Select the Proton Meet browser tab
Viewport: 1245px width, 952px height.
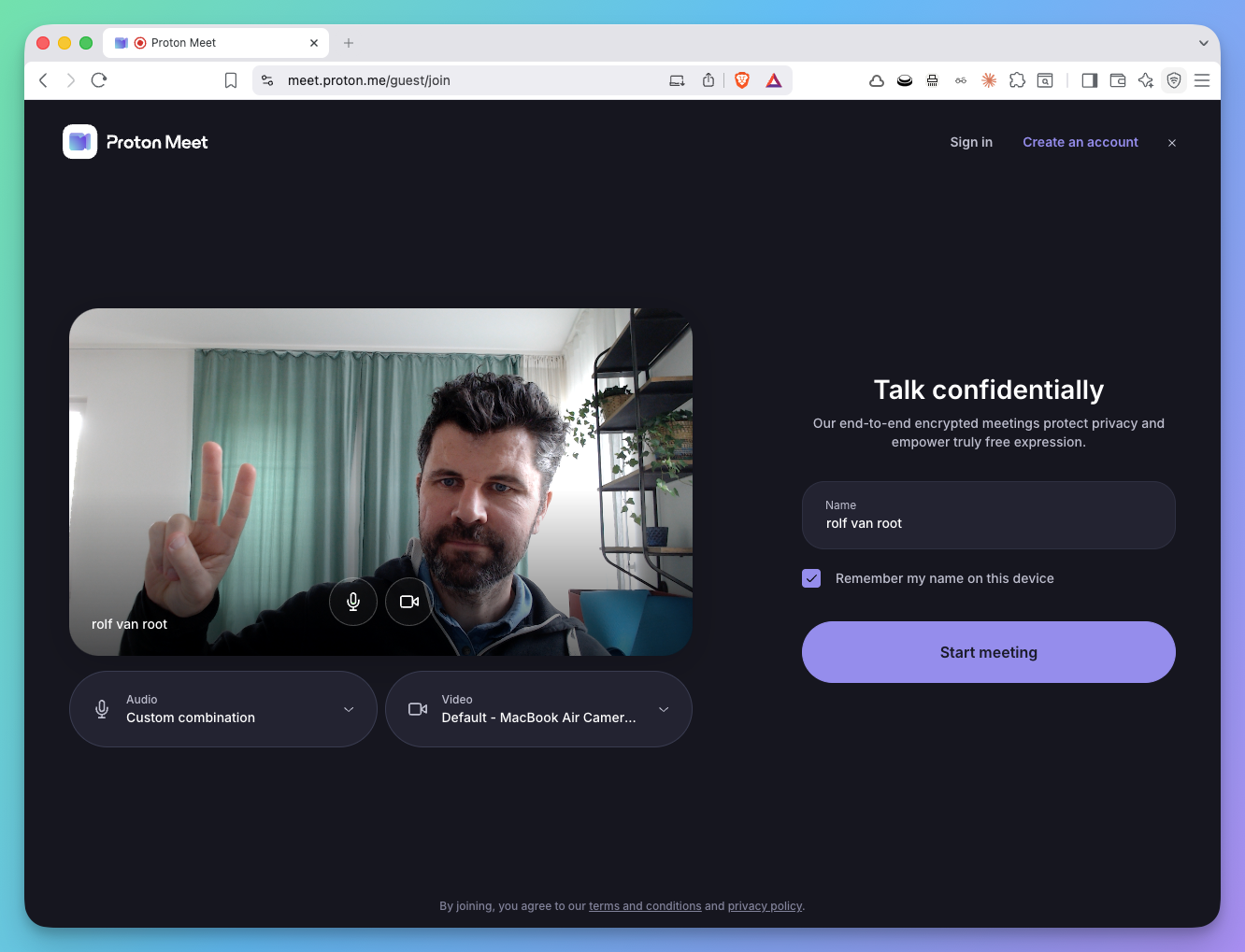215,43
